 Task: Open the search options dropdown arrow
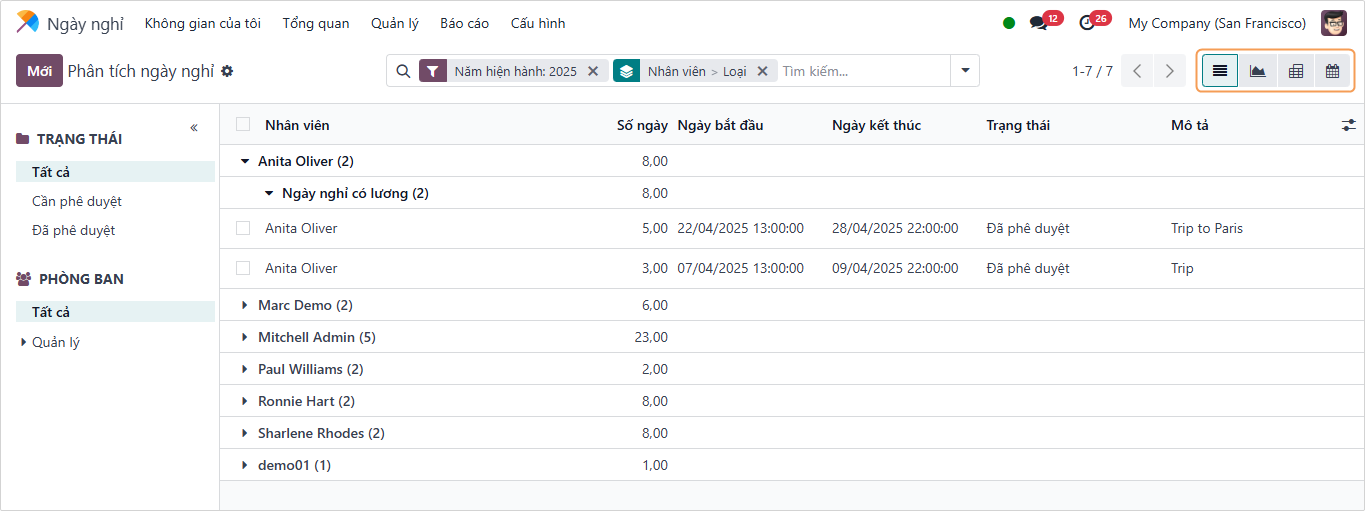965,71
